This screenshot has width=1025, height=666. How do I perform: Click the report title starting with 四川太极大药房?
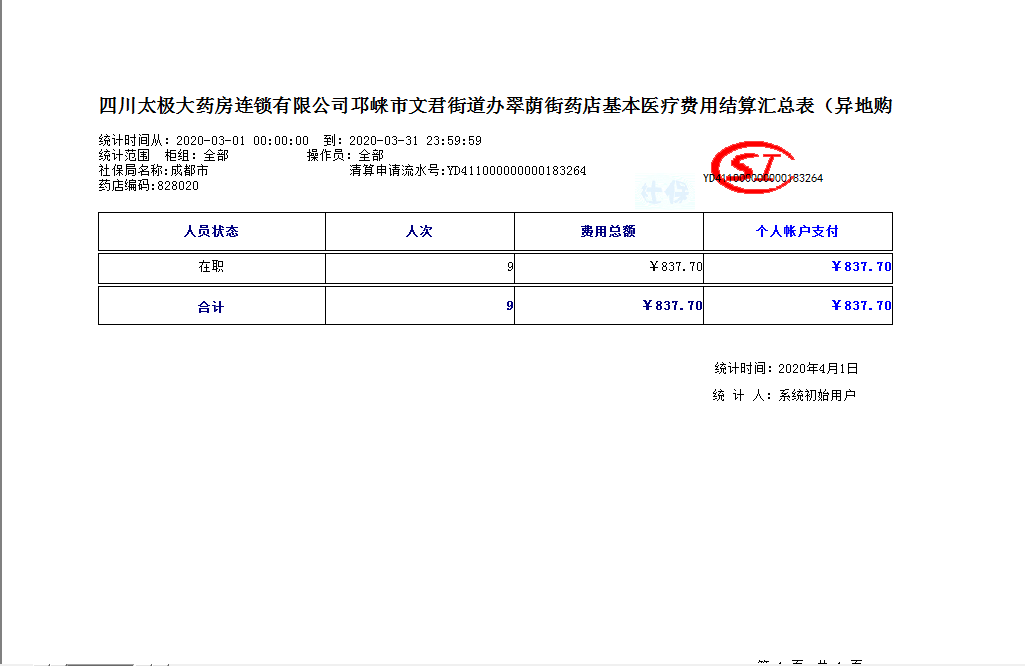[496, 105]
